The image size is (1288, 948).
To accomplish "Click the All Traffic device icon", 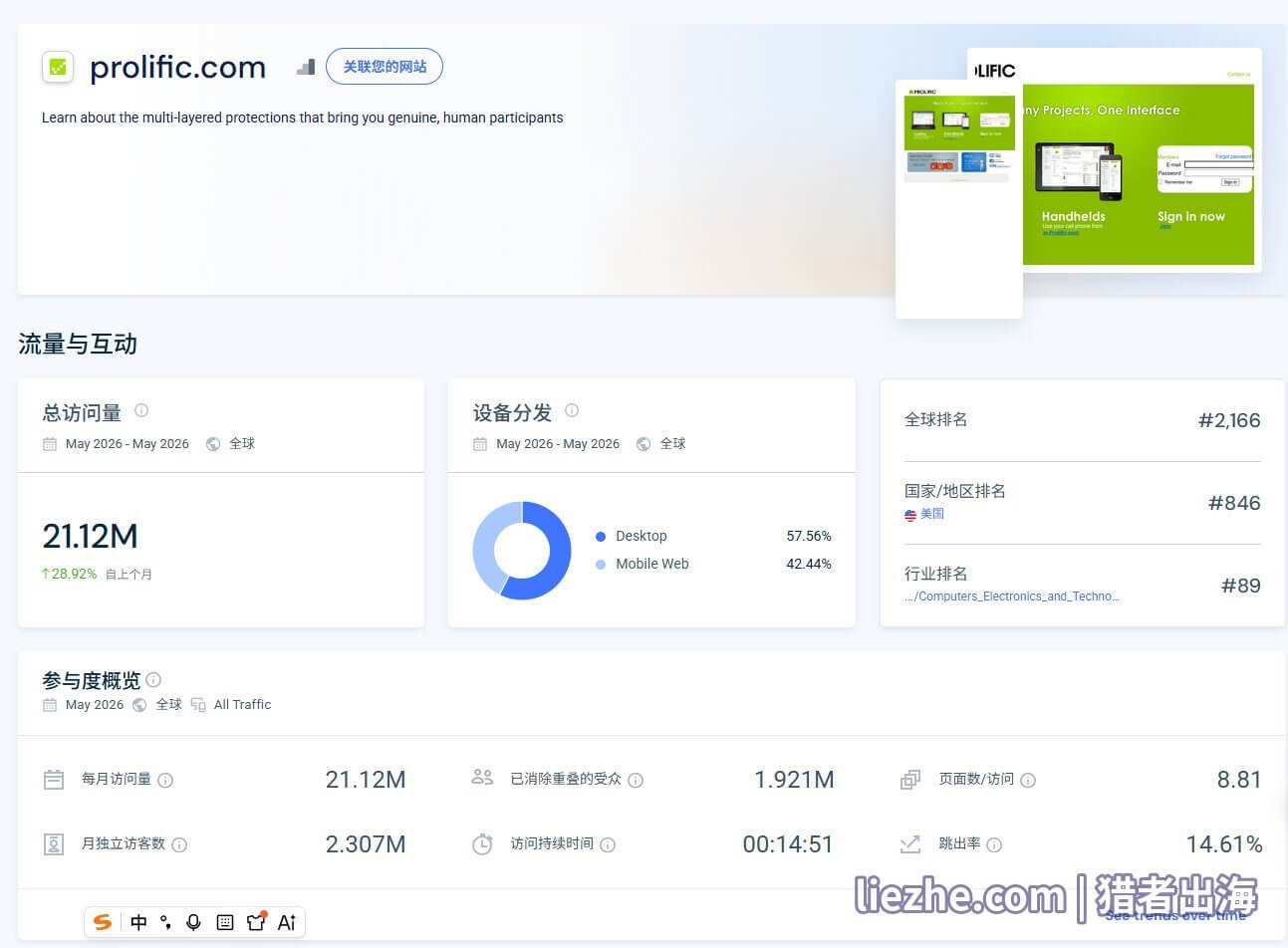I will 198,705.
